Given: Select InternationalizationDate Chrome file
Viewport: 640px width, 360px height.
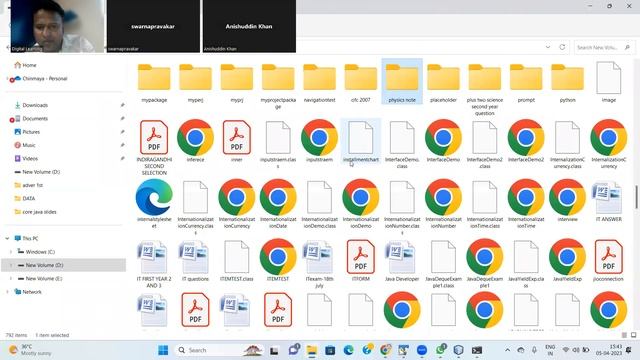Looking at the screenshot, I should point(278,203).
